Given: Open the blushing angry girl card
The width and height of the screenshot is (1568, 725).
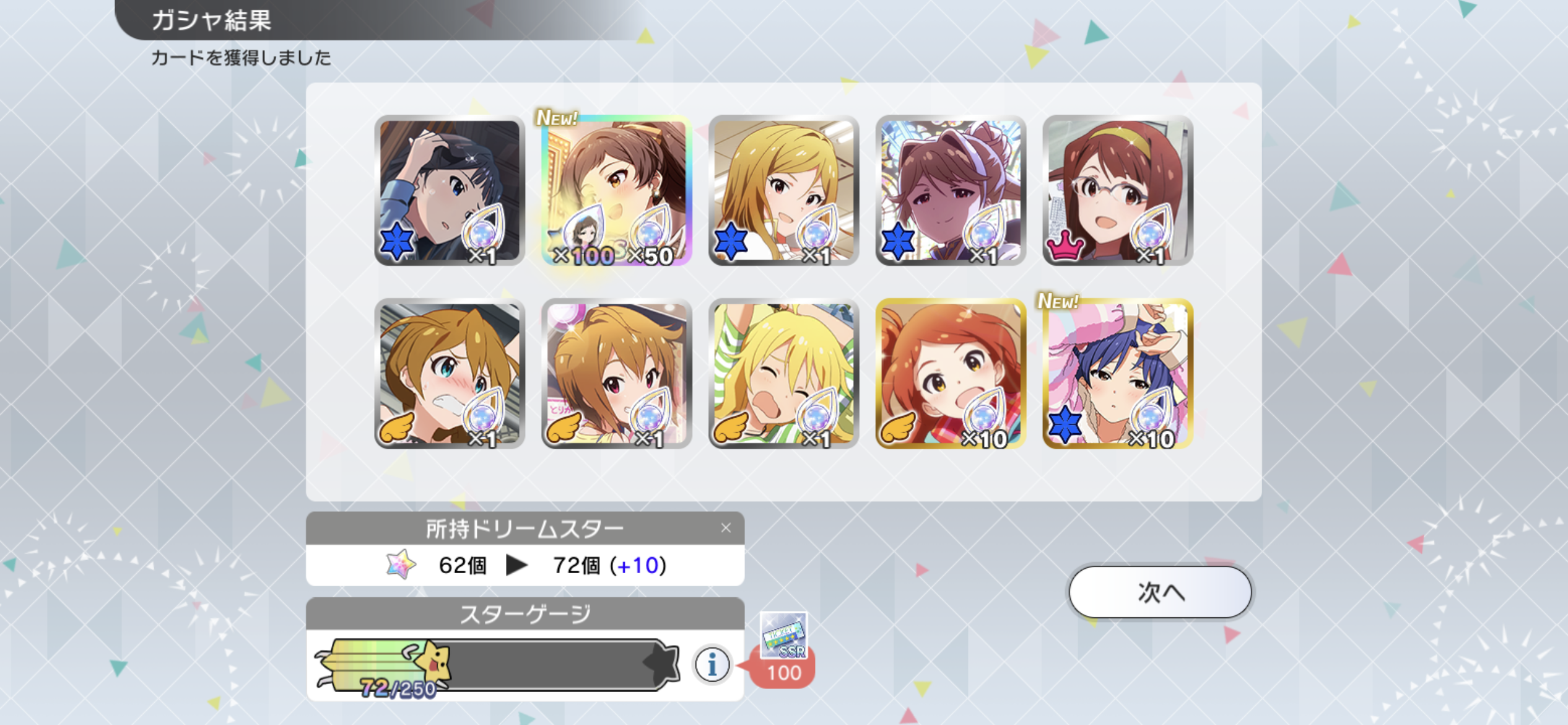Looking at the screenshot, I should (450, 374).
